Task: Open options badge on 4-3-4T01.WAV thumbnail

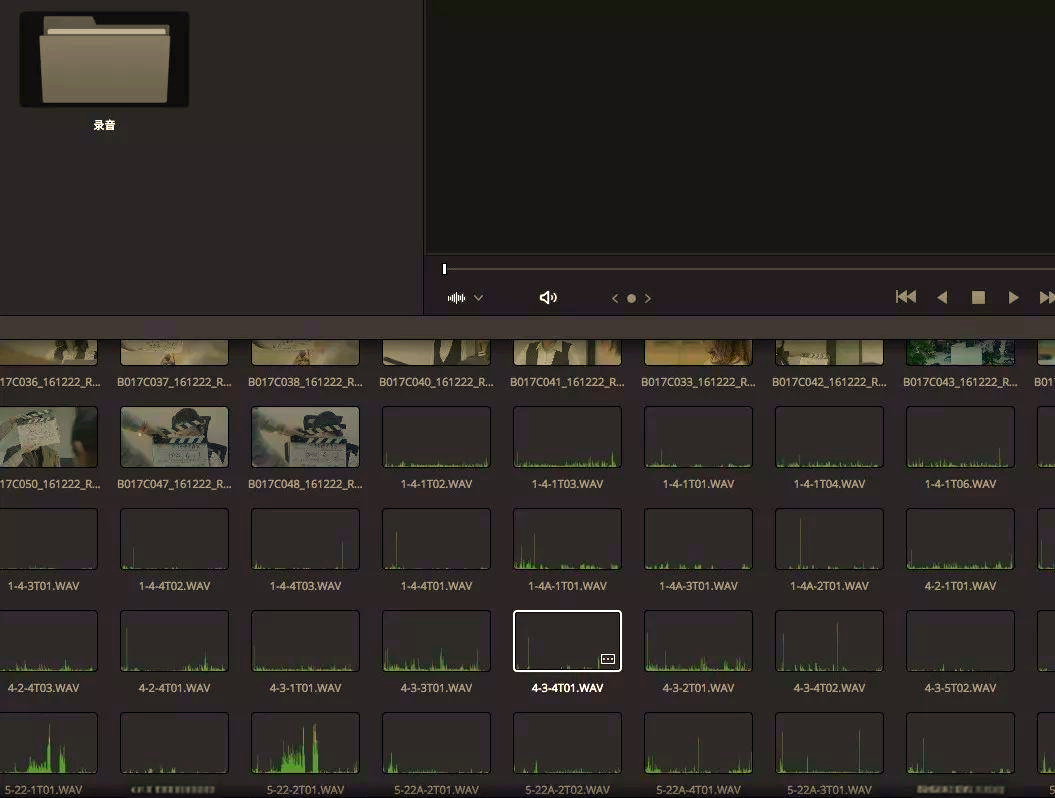Action: coord(607,659)
